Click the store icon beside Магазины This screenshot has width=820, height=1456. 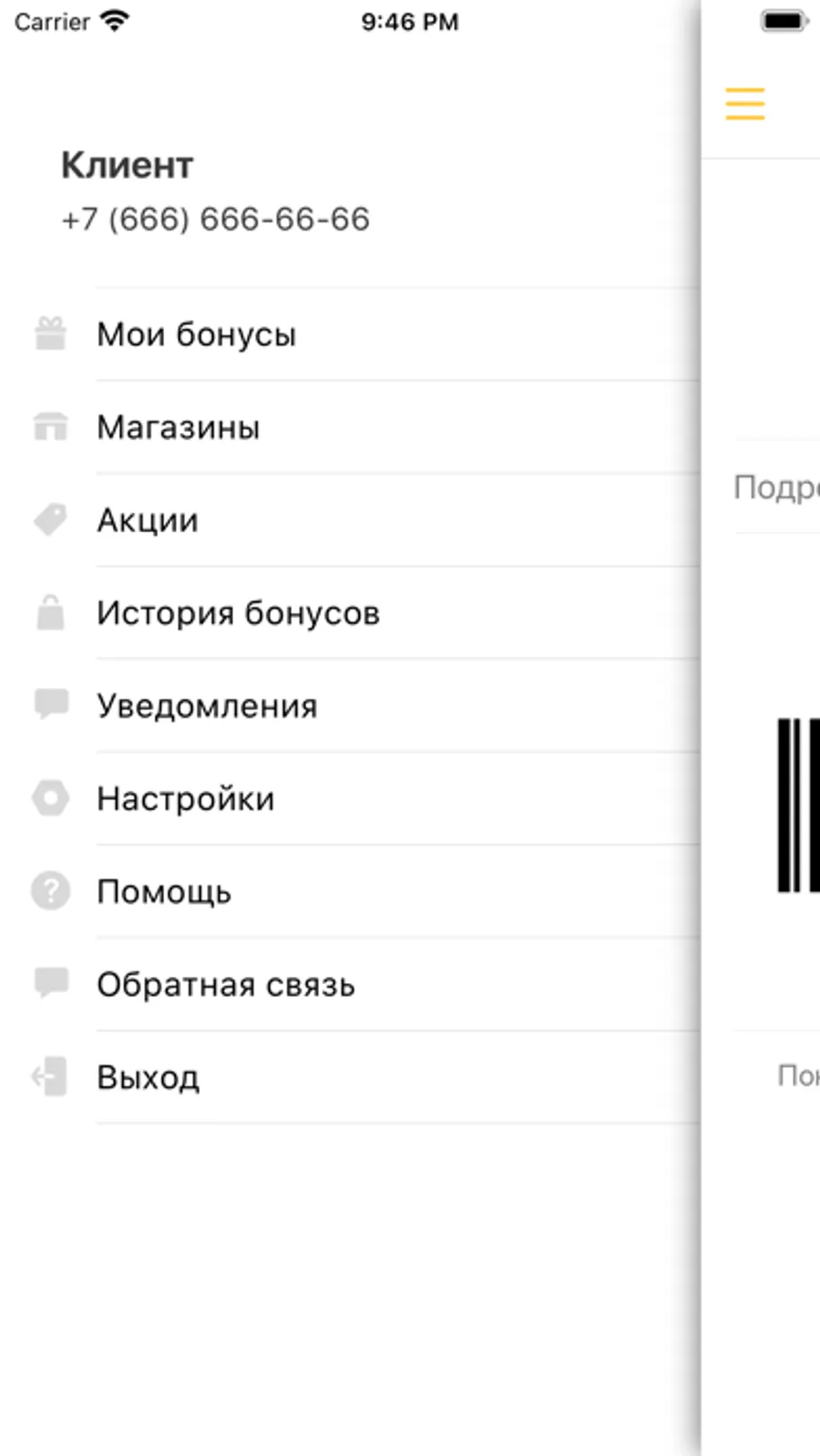[x=50, y=426]
